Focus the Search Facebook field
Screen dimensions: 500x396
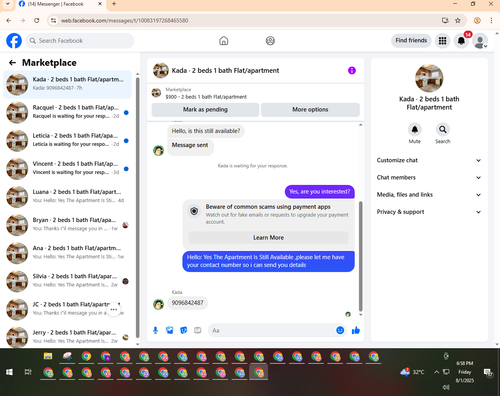tap(80, 41)
